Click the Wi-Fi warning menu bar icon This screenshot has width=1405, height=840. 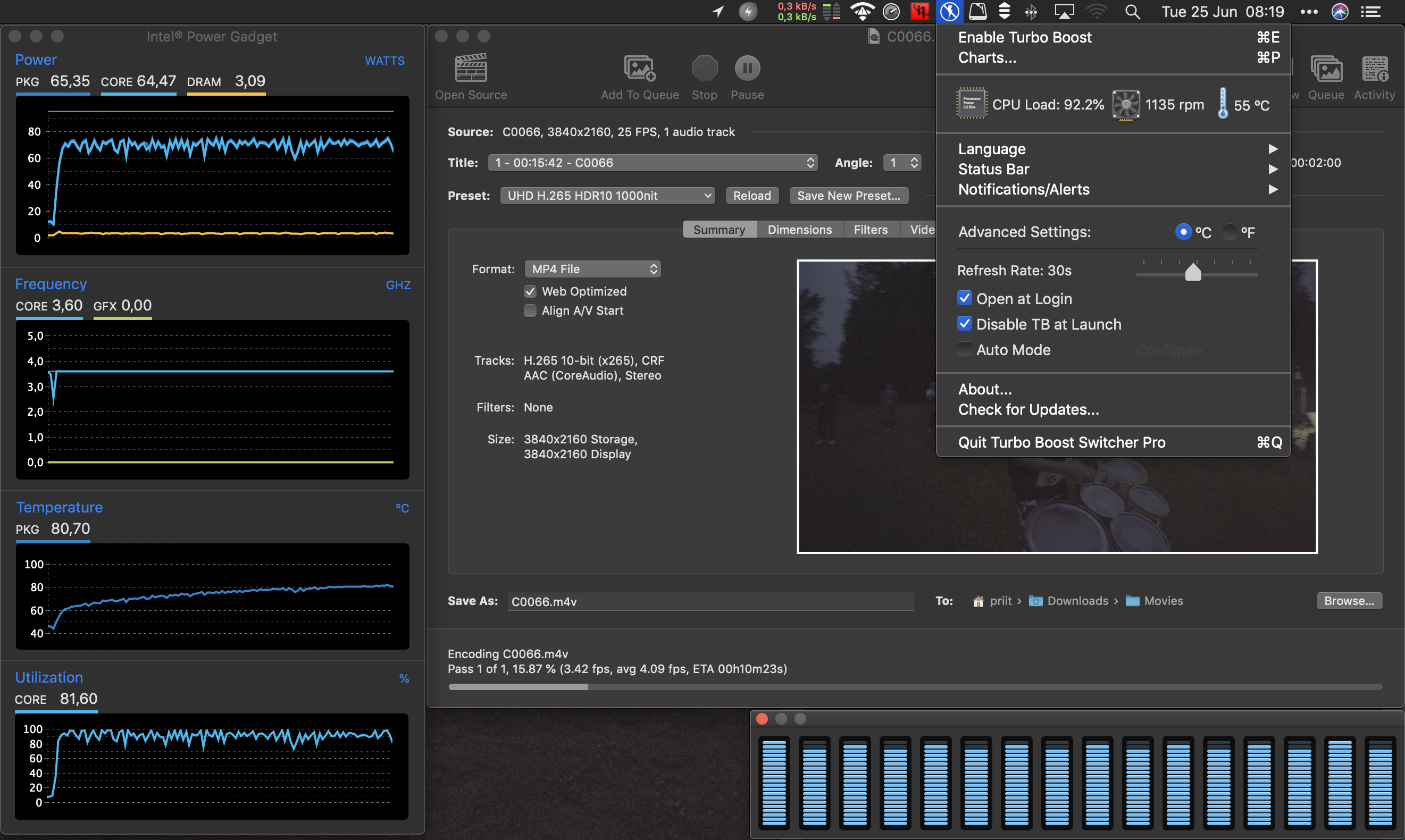(x=862, y=11)
